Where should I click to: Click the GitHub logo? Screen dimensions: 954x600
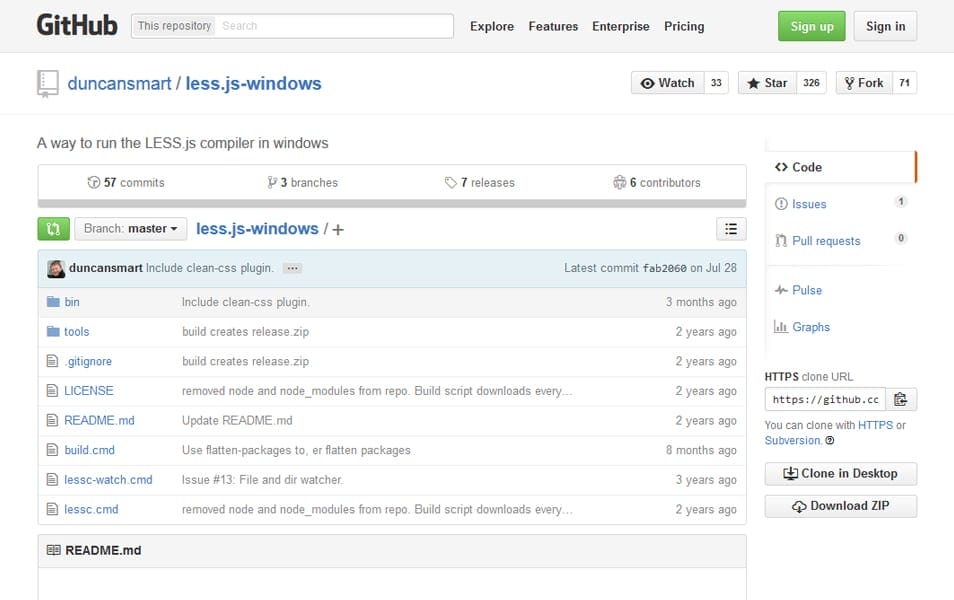tap(77, 26)
